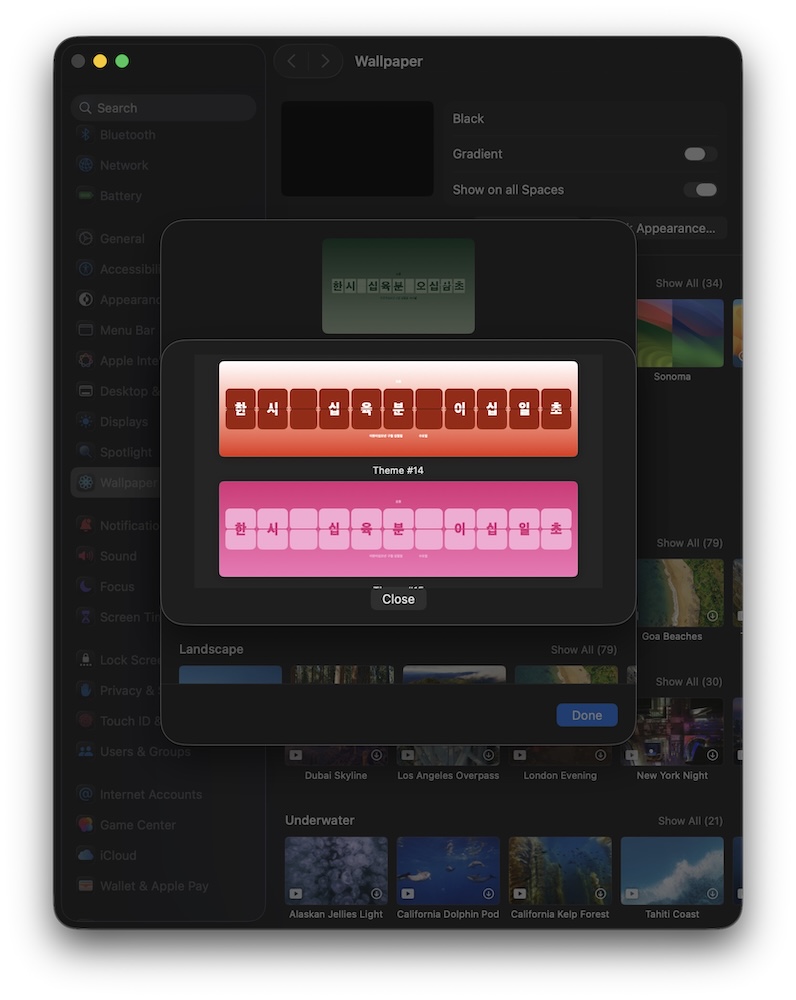
Task: Choose the pink theme thumbnail
Action: pyautogui.click(x=398, y=529)
